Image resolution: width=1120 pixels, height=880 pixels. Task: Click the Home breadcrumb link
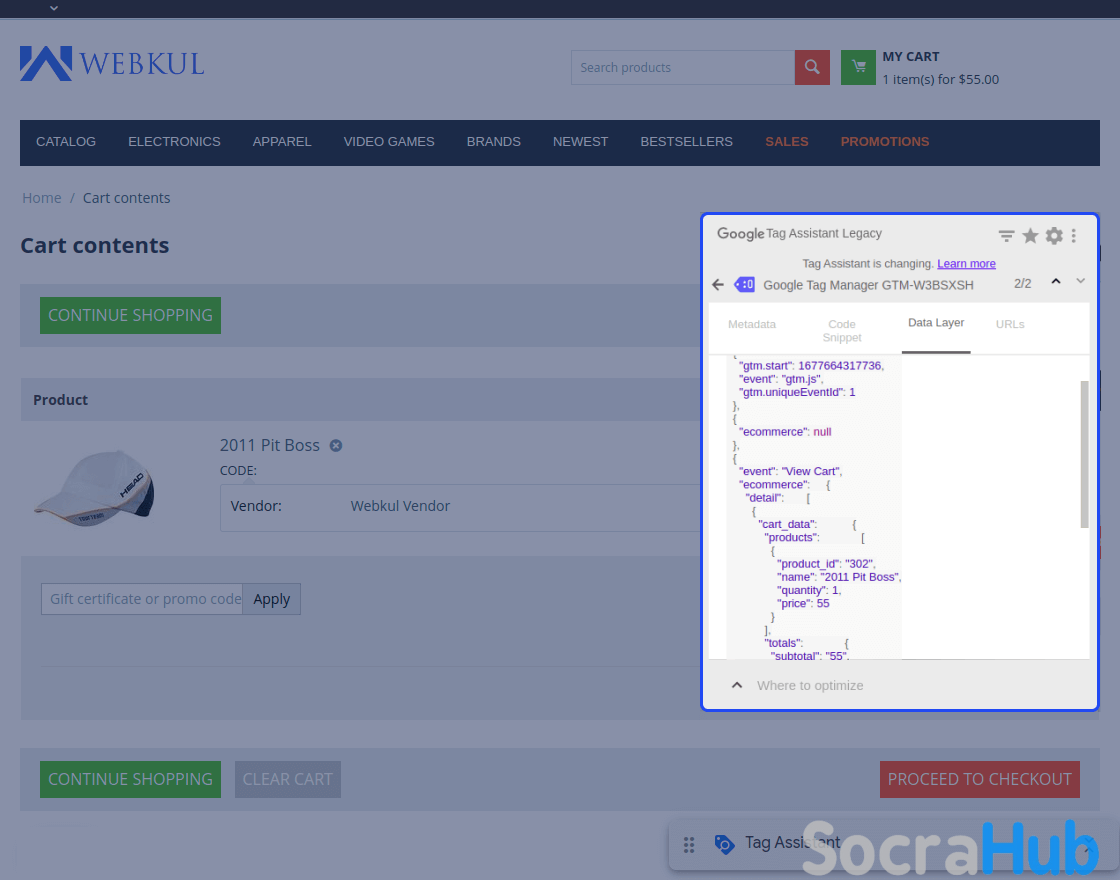pyautogui.click(x=41, y=198)
